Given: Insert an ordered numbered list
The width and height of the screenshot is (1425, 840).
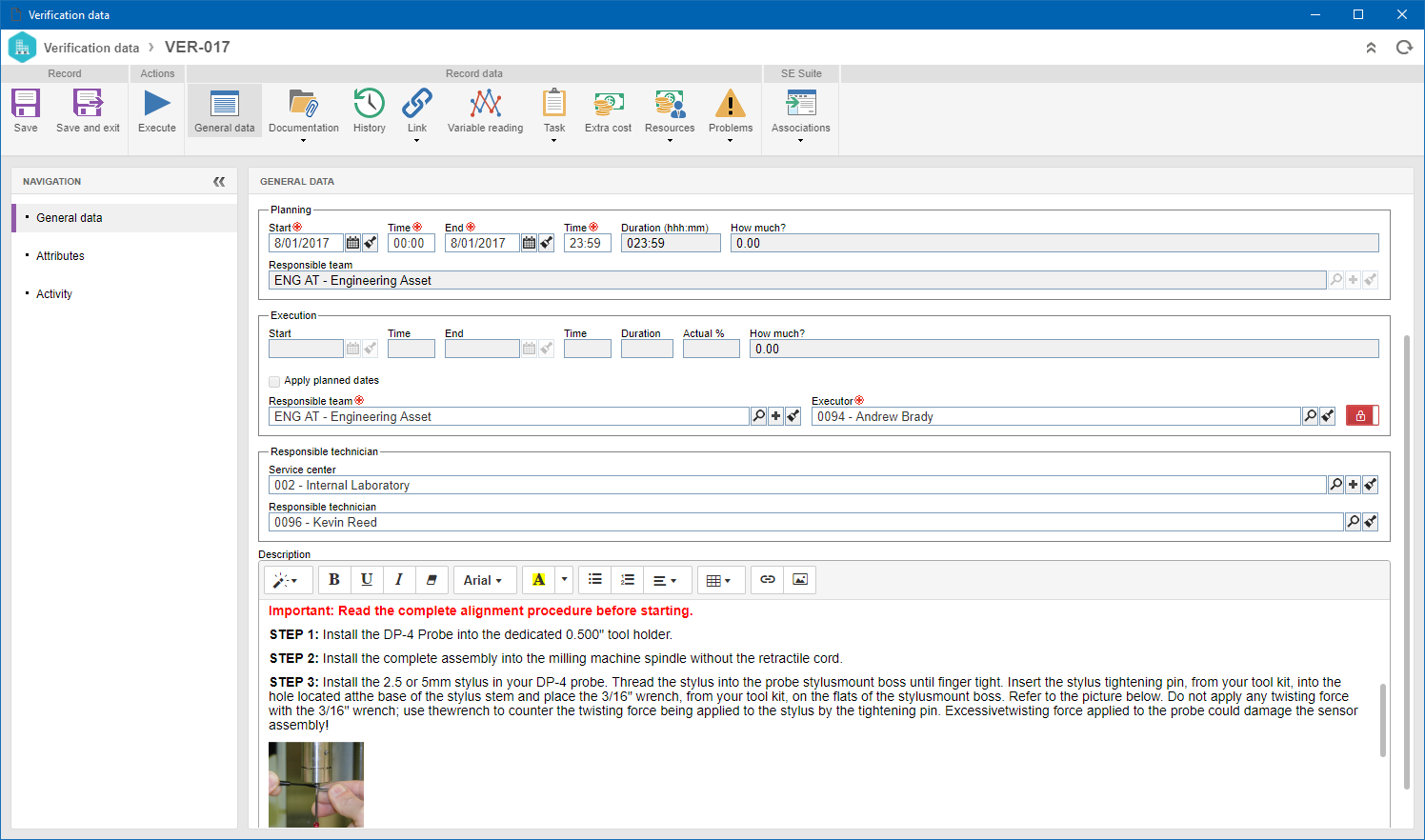Looking at the screenshot, I should [x=628, y=580].
